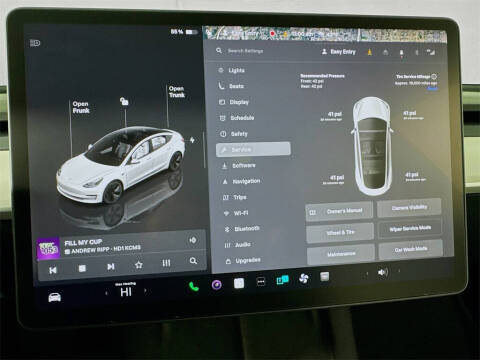The height and width of the screenshot is (360, 480).
Task: Tap blue Reset link under tire mileage
Action: (432, 89)
